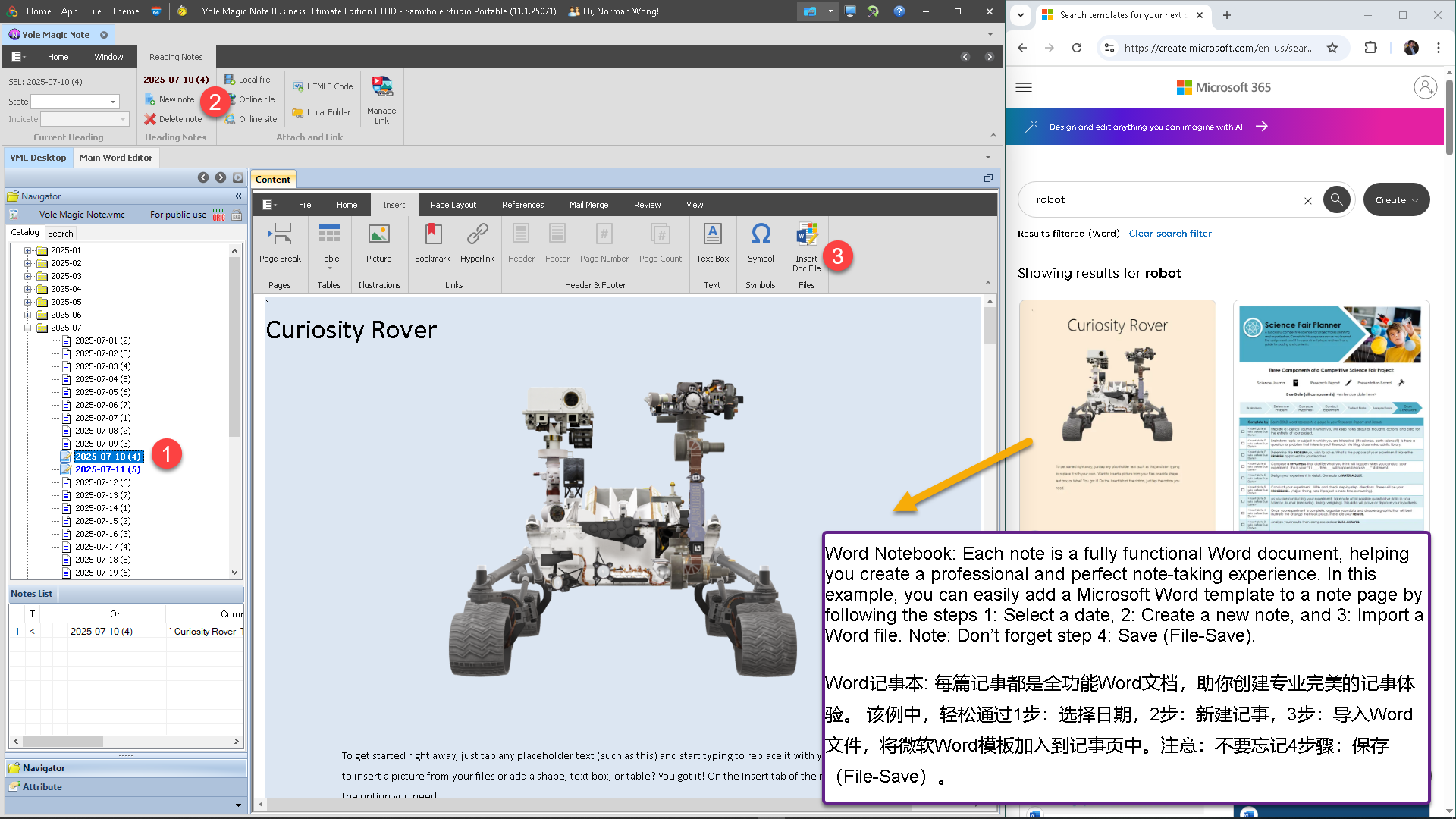
Task: Choose Local Folder attachment
Action: tap(322, 112)
